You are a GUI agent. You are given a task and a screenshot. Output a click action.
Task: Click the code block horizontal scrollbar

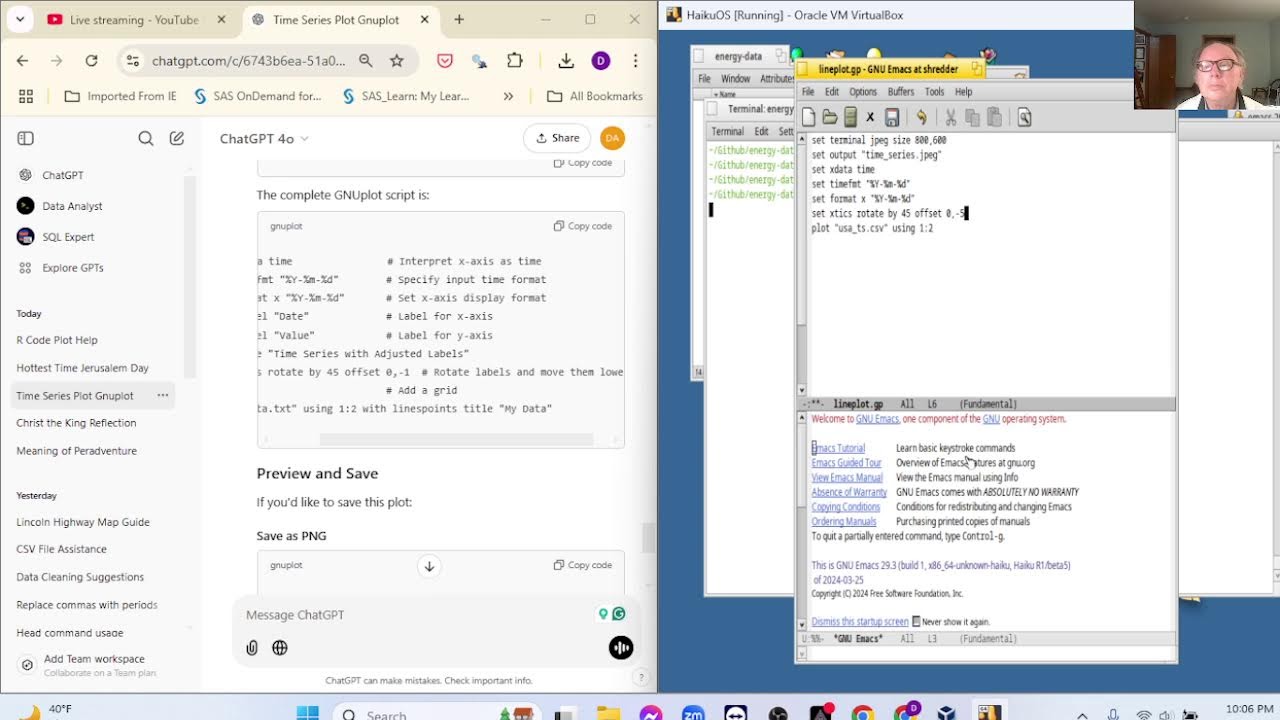[456, 439]
